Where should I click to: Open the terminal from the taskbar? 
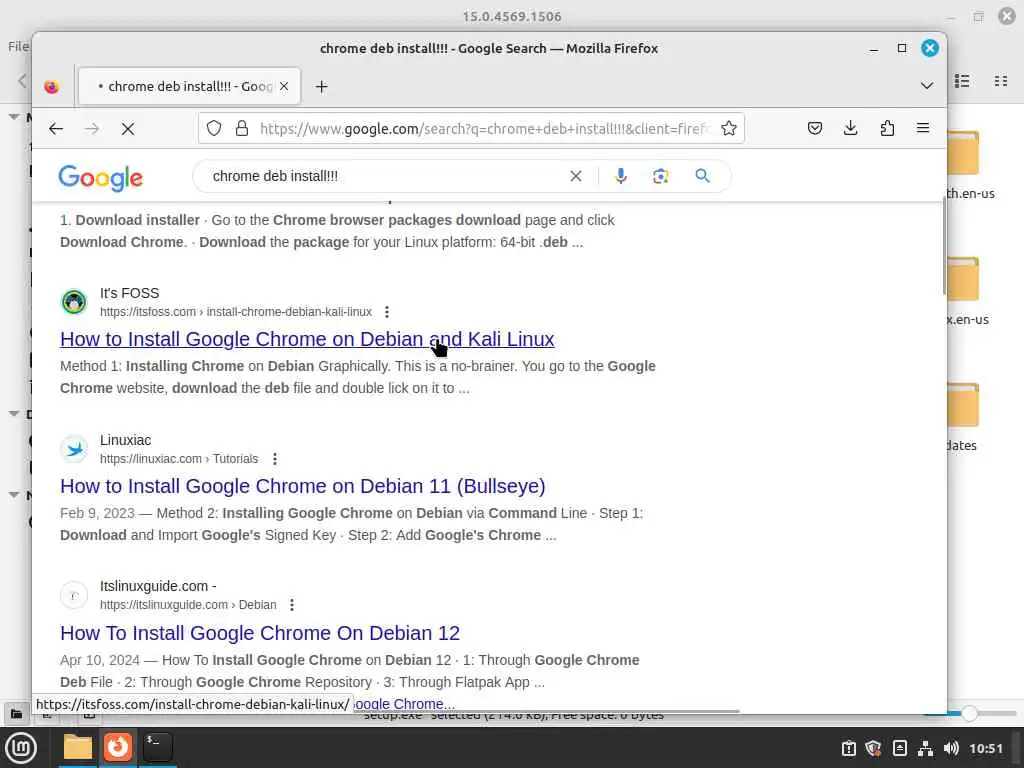click(x=157, y=747)
